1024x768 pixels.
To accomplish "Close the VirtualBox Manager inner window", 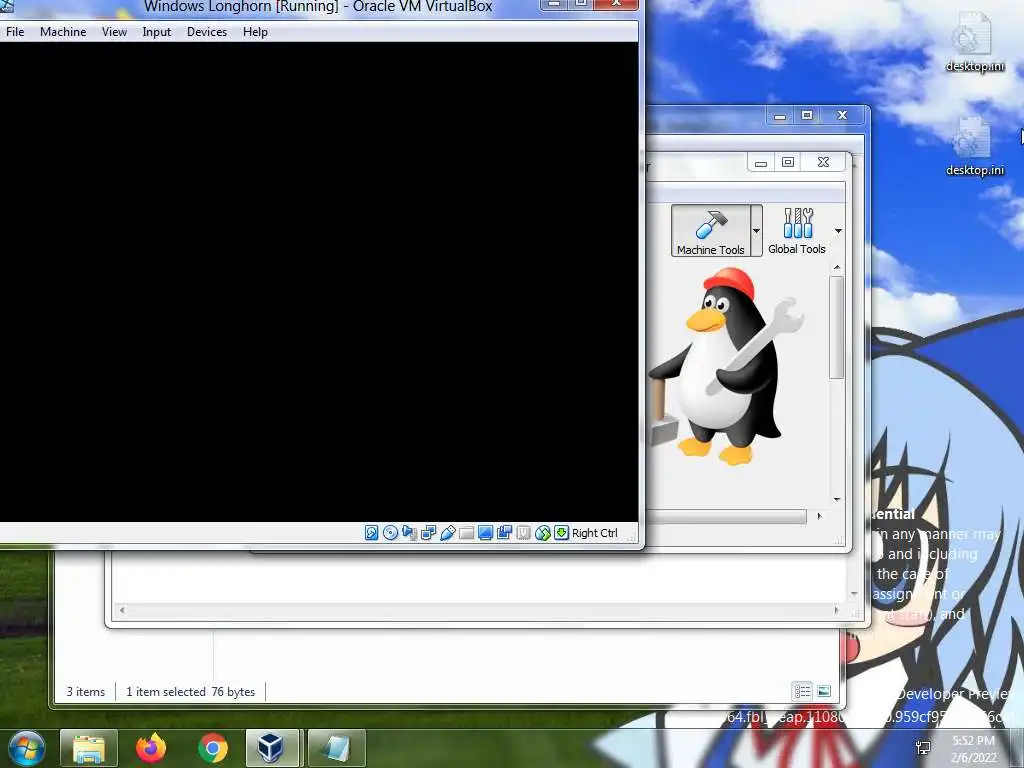I will click(x=824, y=162).
